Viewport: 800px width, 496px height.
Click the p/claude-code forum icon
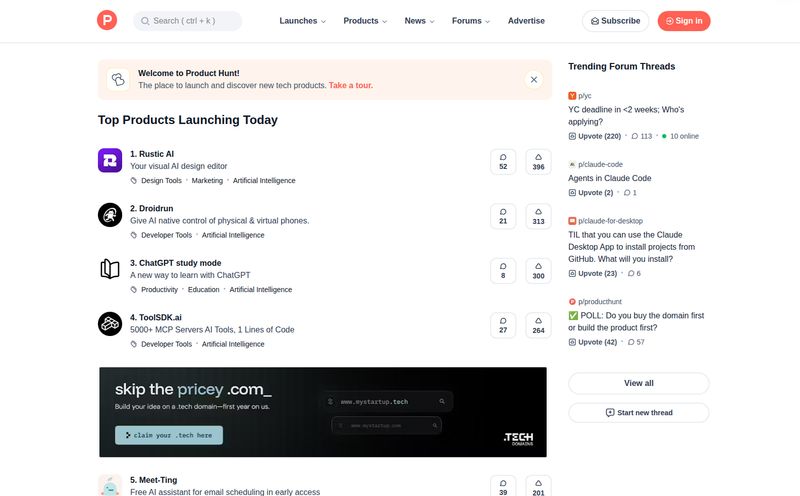pos(572,164)
